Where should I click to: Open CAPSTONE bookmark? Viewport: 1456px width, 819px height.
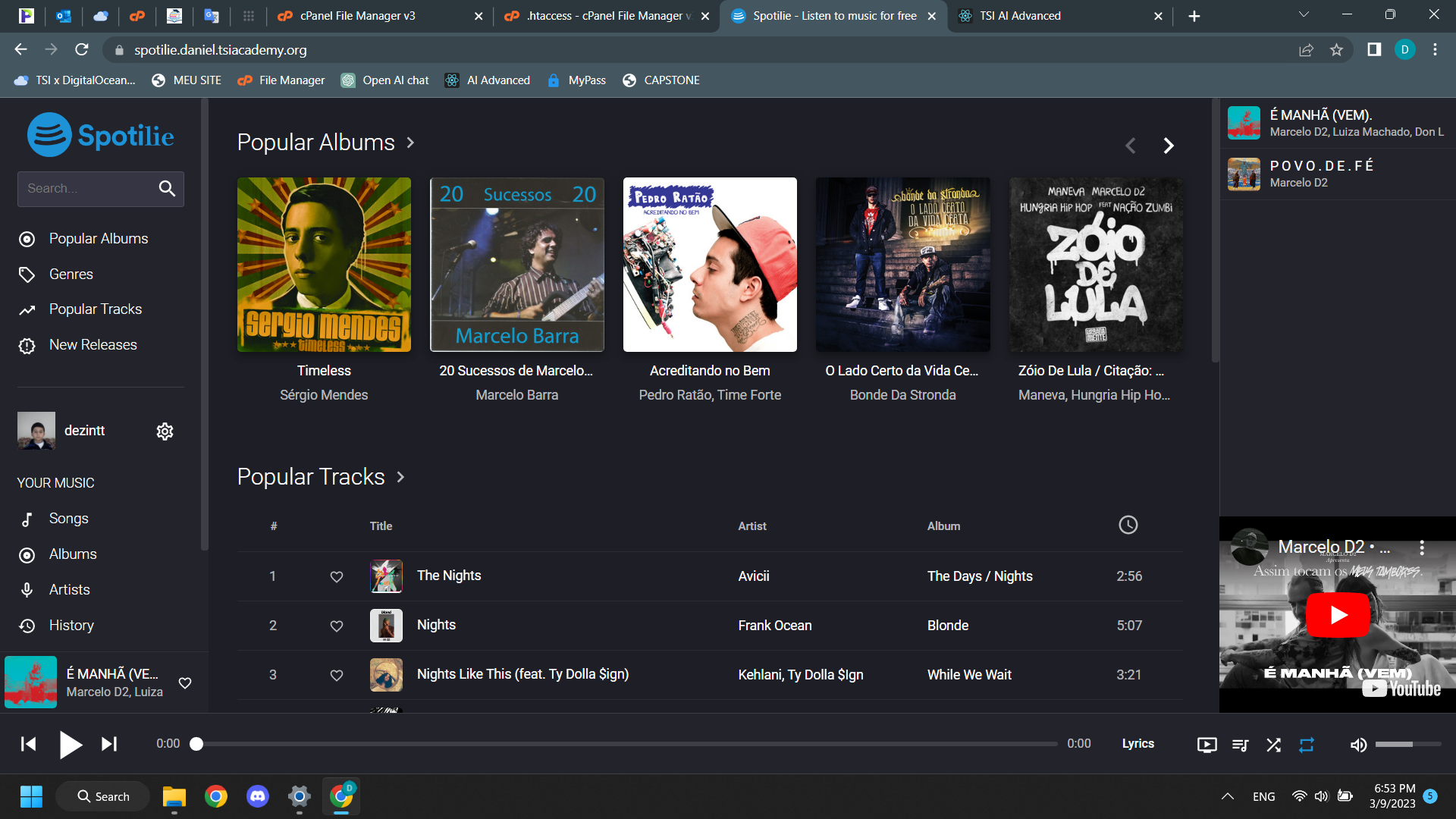click(x=661, y=80)
